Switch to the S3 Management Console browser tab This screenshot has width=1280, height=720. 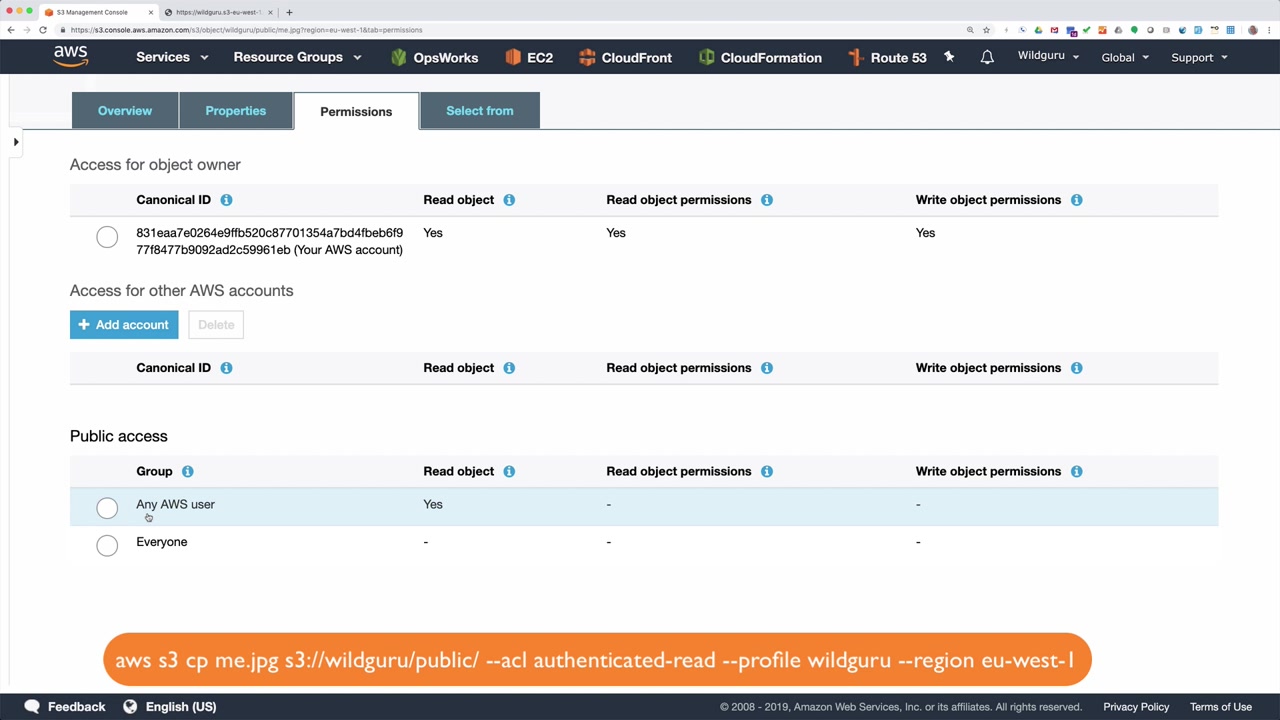pyautogui.click(x=97, y=12)
